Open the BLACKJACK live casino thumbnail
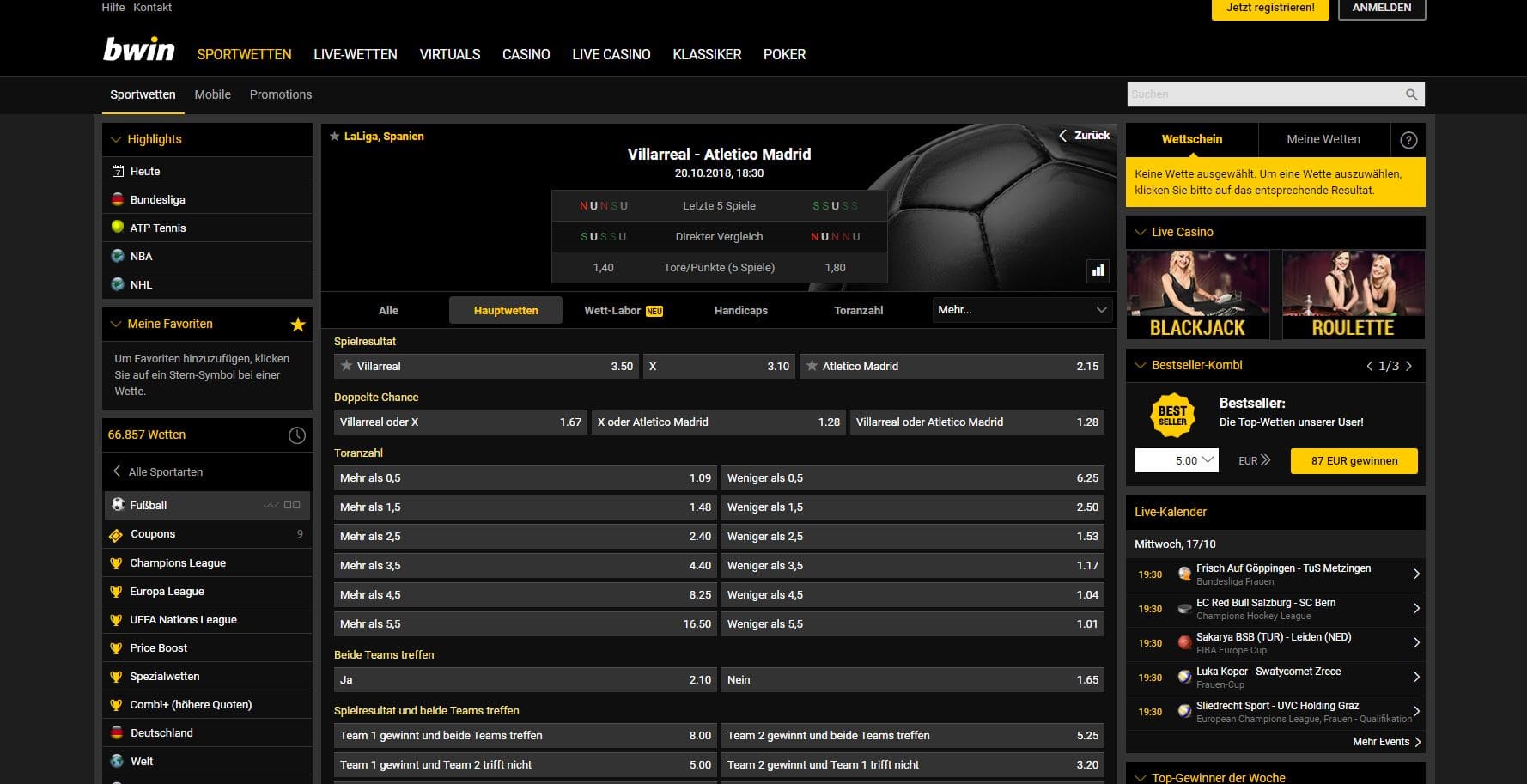This screenshot has height=784, width=1527. coord(1198,295)
